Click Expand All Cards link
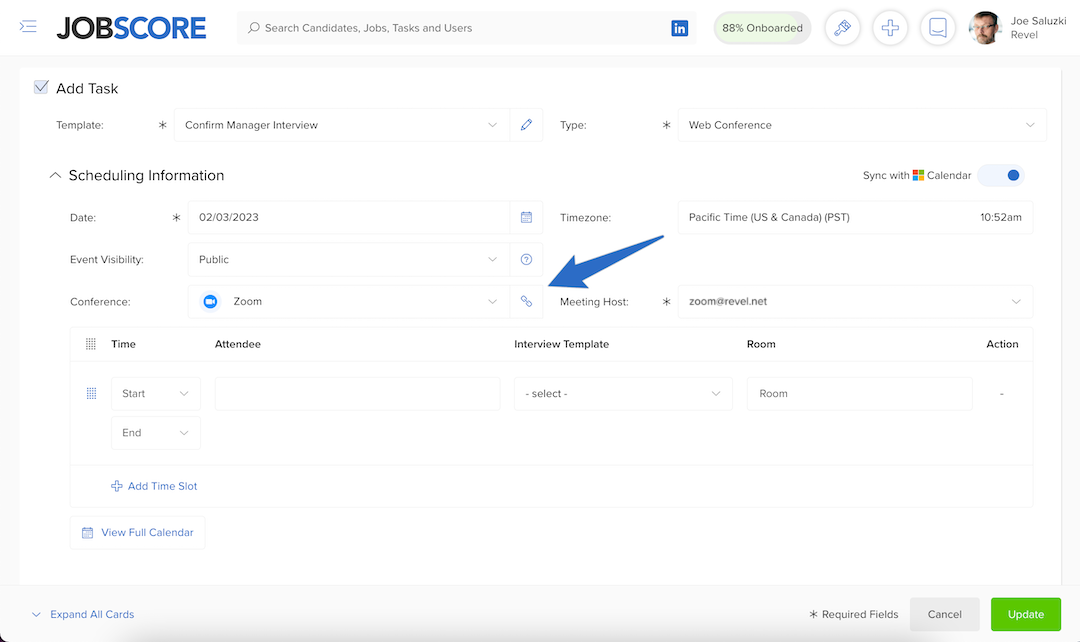Image resolution: width=1080 pixels, height=642 pixels. click(92, 614)
